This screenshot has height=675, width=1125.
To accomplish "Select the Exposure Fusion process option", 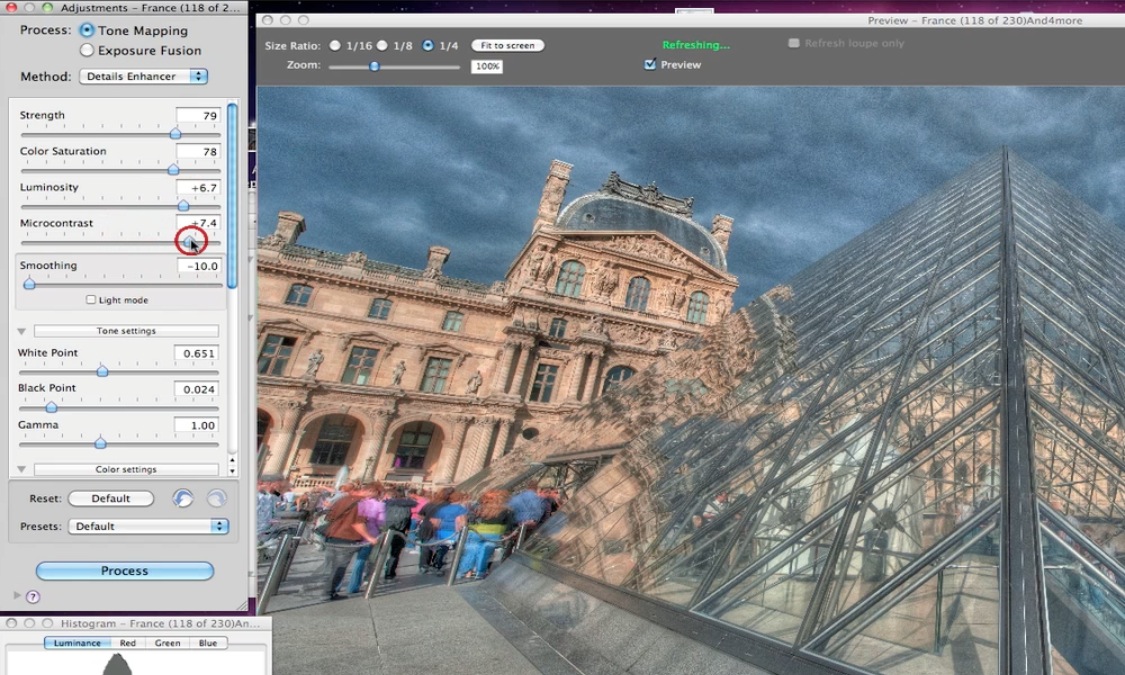I will coord(87,50).
